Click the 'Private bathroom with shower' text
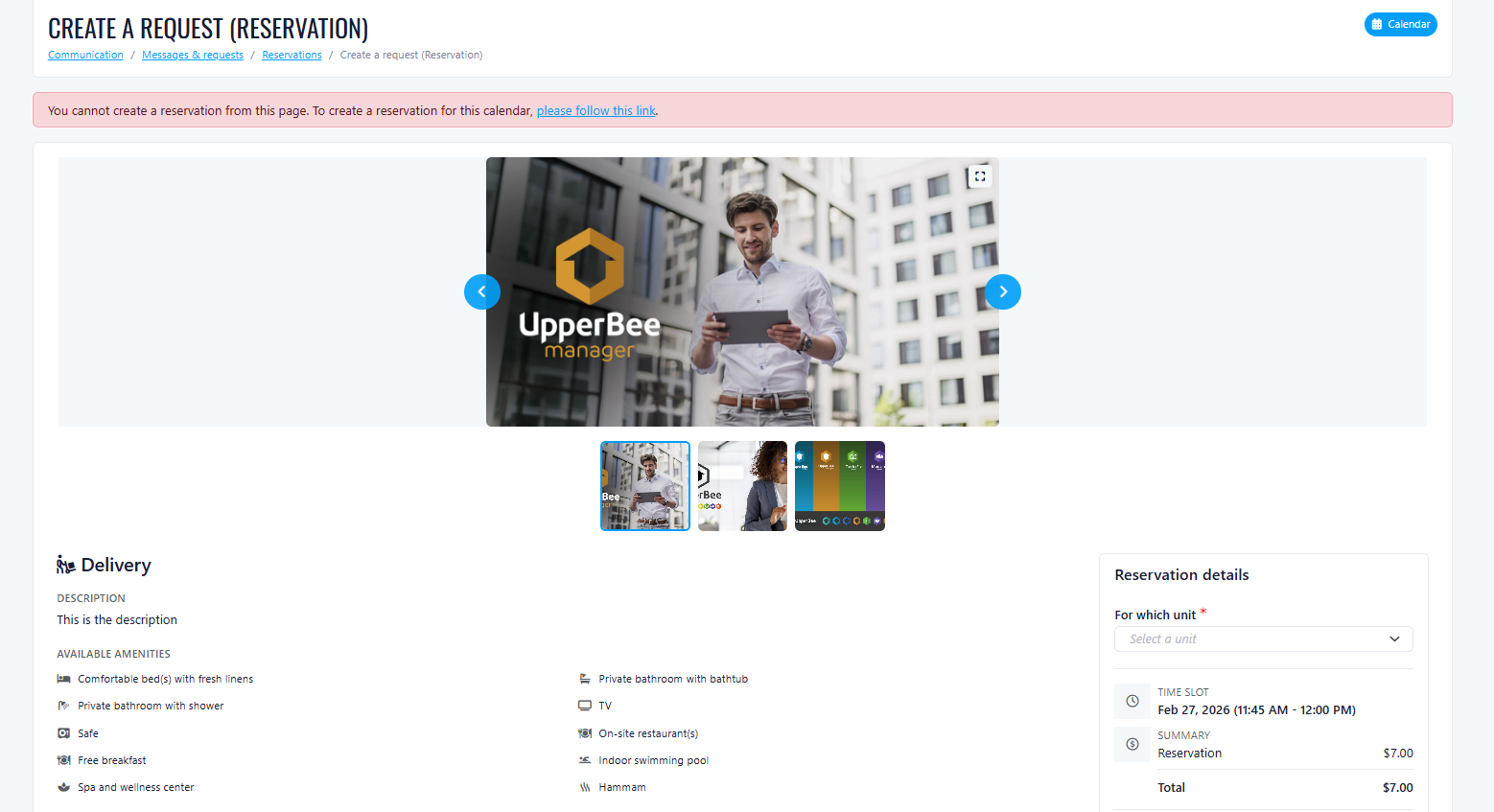The height and width of the screenshot is (812, 1494). (x=151, y=706)
